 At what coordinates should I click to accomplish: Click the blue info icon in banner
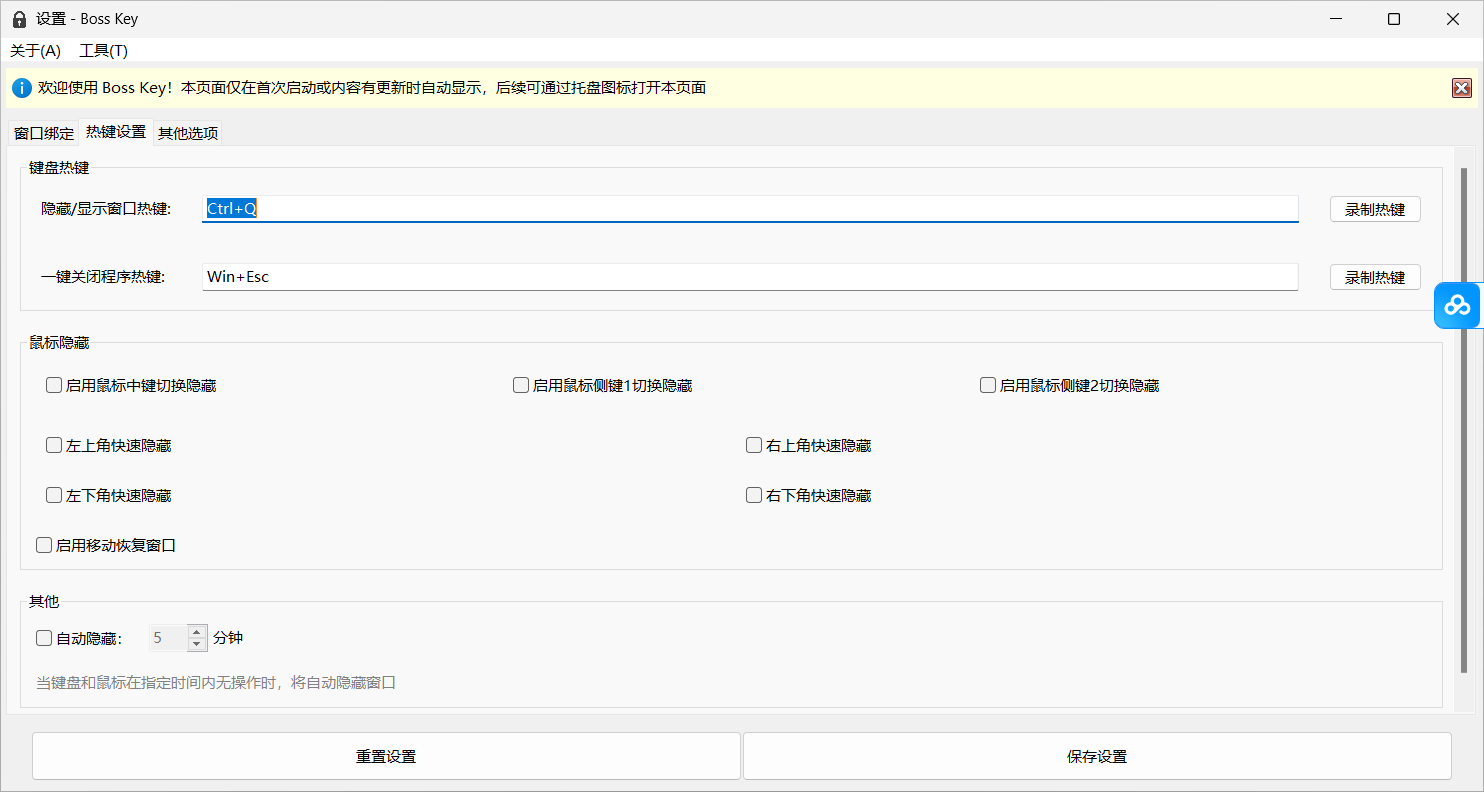(21, 88)
